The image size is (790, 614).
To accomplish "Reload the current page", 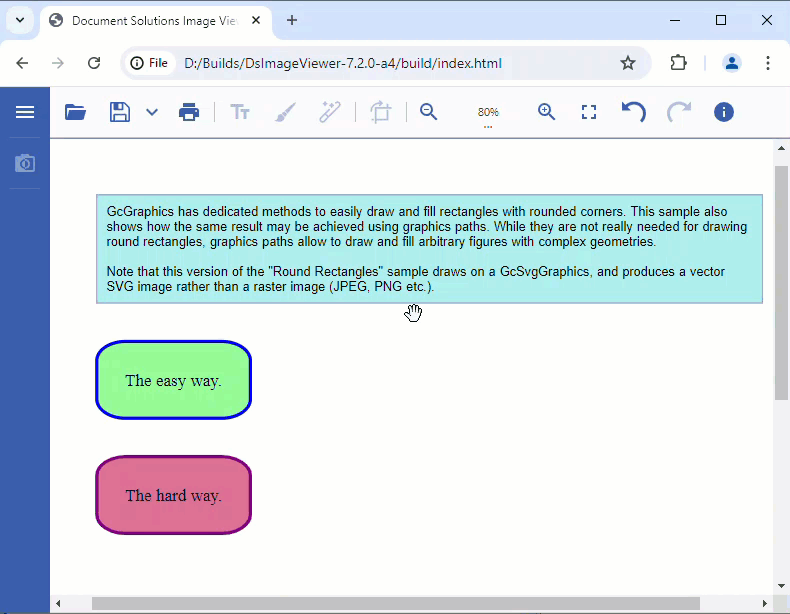I will point(94,63).
